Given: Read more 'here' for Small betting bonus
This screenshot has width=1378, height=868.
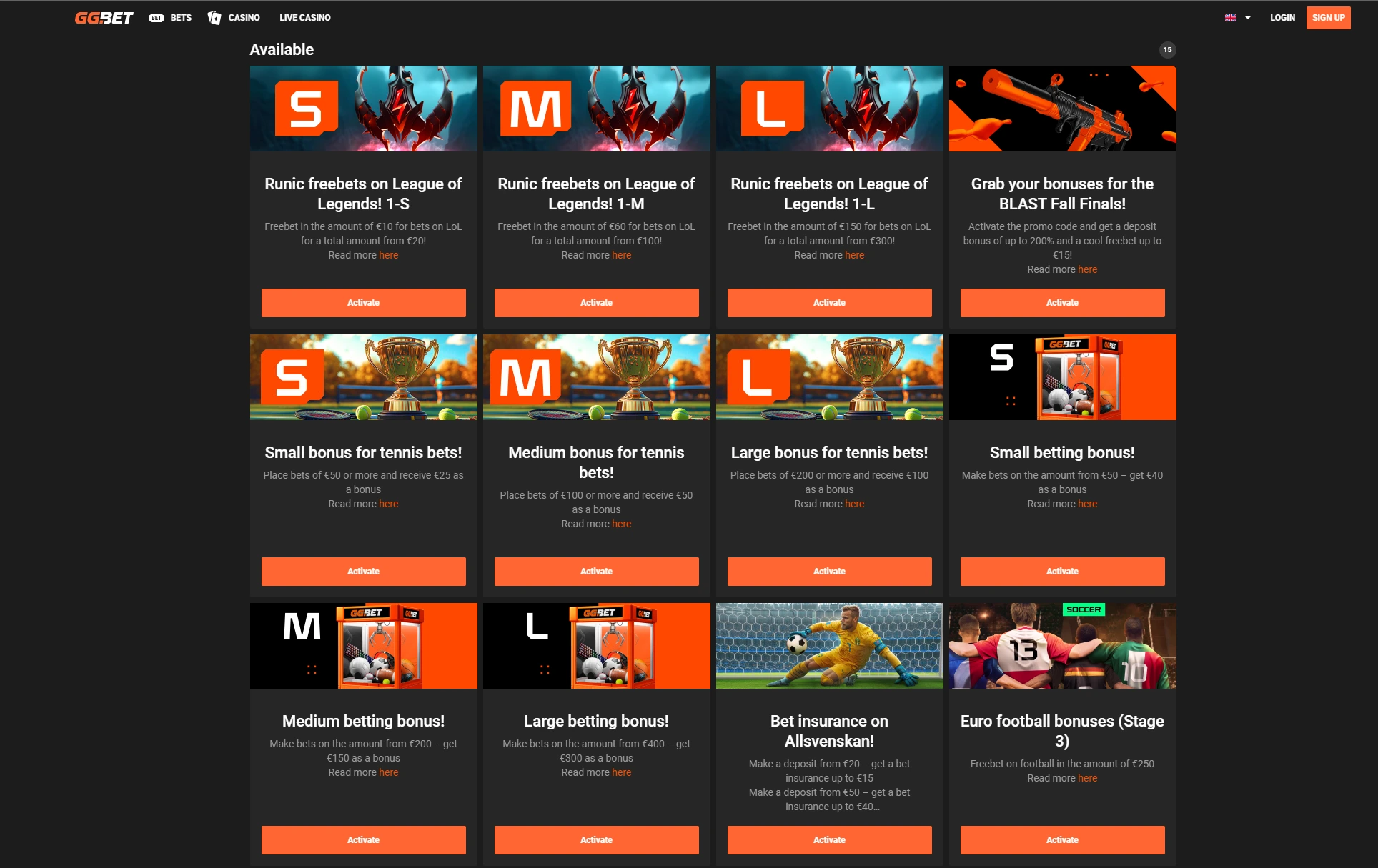Looking at the screenshot, I should pyautogui.click(x=1088, y=504).
